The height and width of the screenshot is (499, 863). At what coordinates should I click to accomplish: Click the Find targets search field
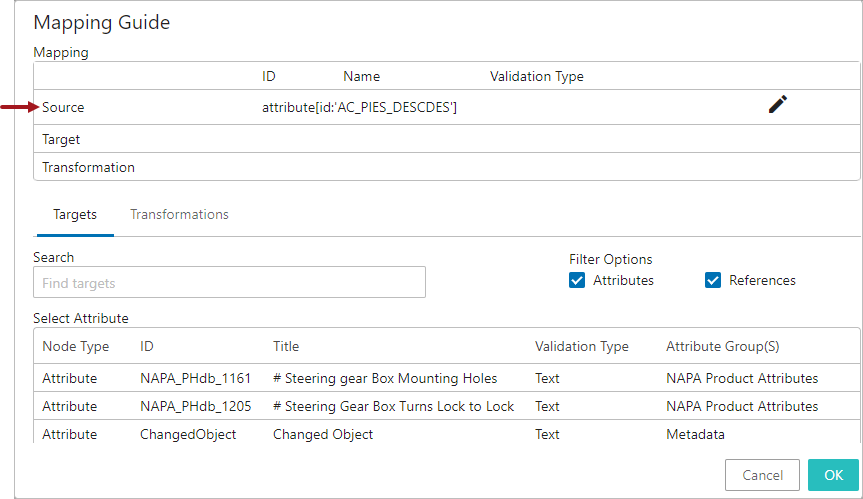point(229,282)
